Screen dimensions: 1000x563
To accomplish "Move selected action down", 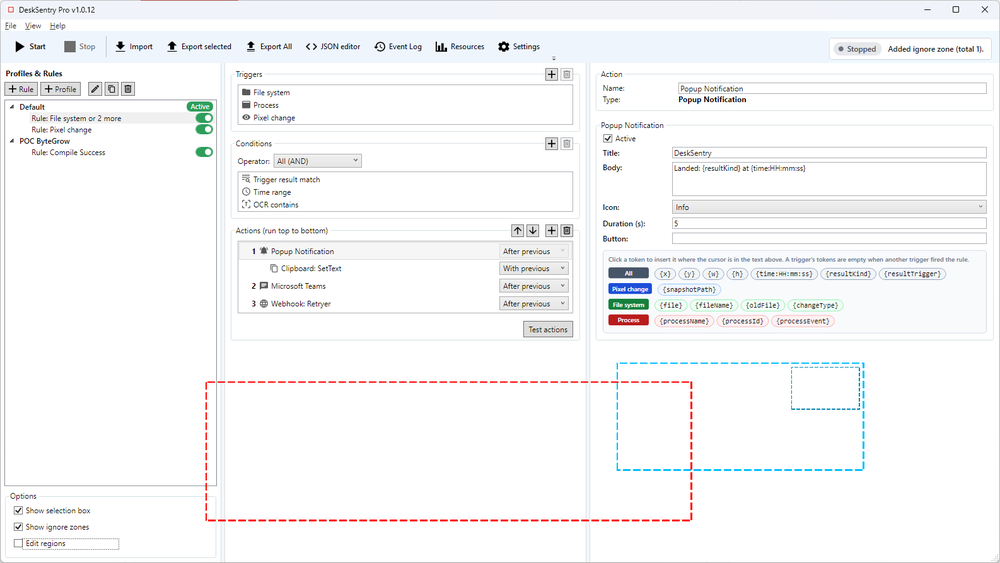I will point(533,231).
